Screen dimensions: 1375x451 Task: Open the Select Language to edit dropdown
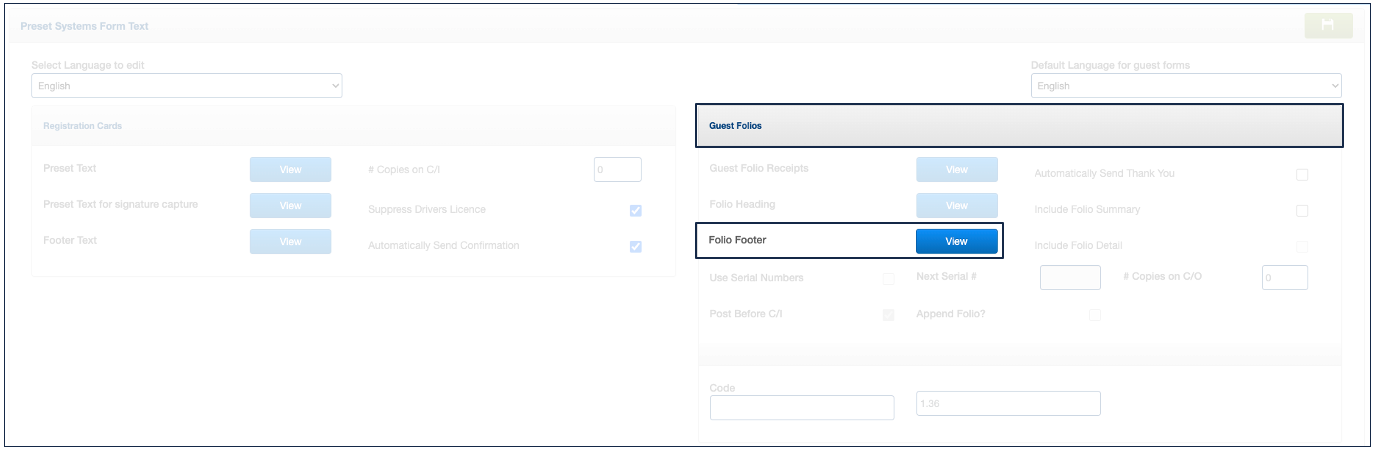187,86
